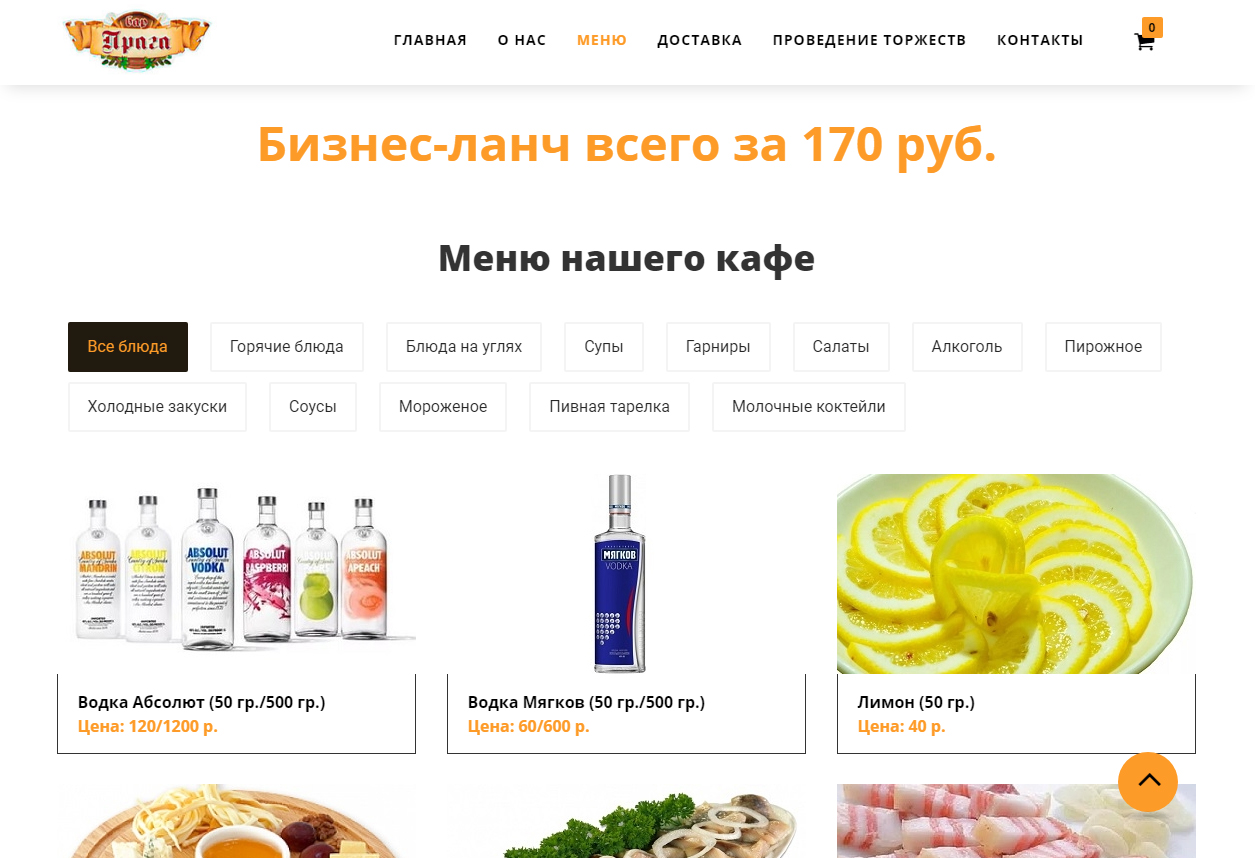This screenshot has width=1255, height=858.
Task: Select the Все блюда filter
Action: click(128, 347)
